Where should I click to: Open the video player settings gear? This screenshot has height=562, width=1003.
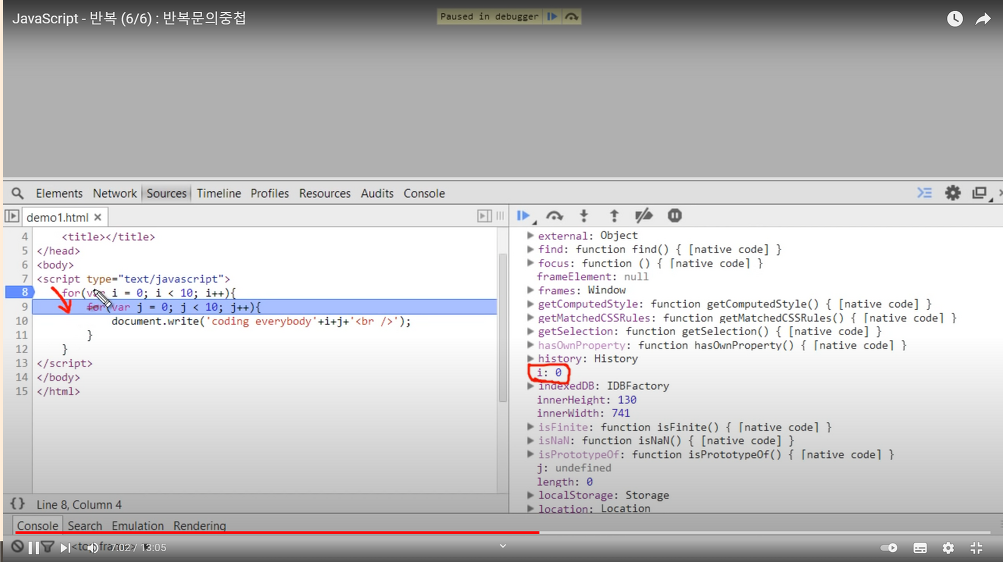point(948,548)
